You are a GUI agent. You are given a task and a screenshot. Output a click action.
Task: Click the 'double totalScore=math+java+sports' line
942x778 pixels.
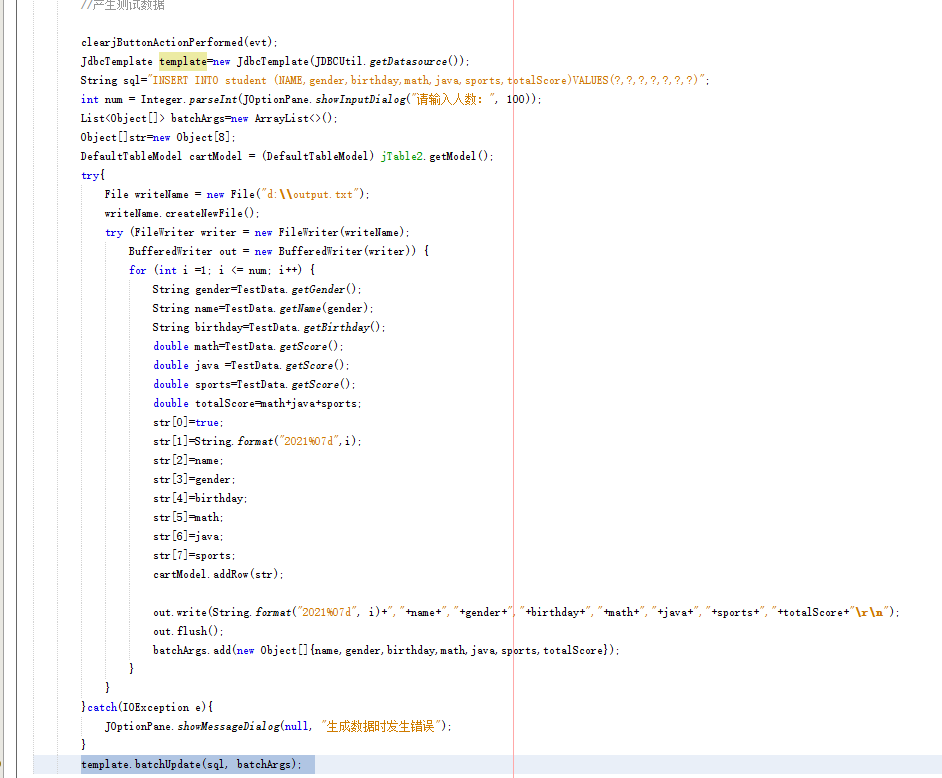coord(257,403)
